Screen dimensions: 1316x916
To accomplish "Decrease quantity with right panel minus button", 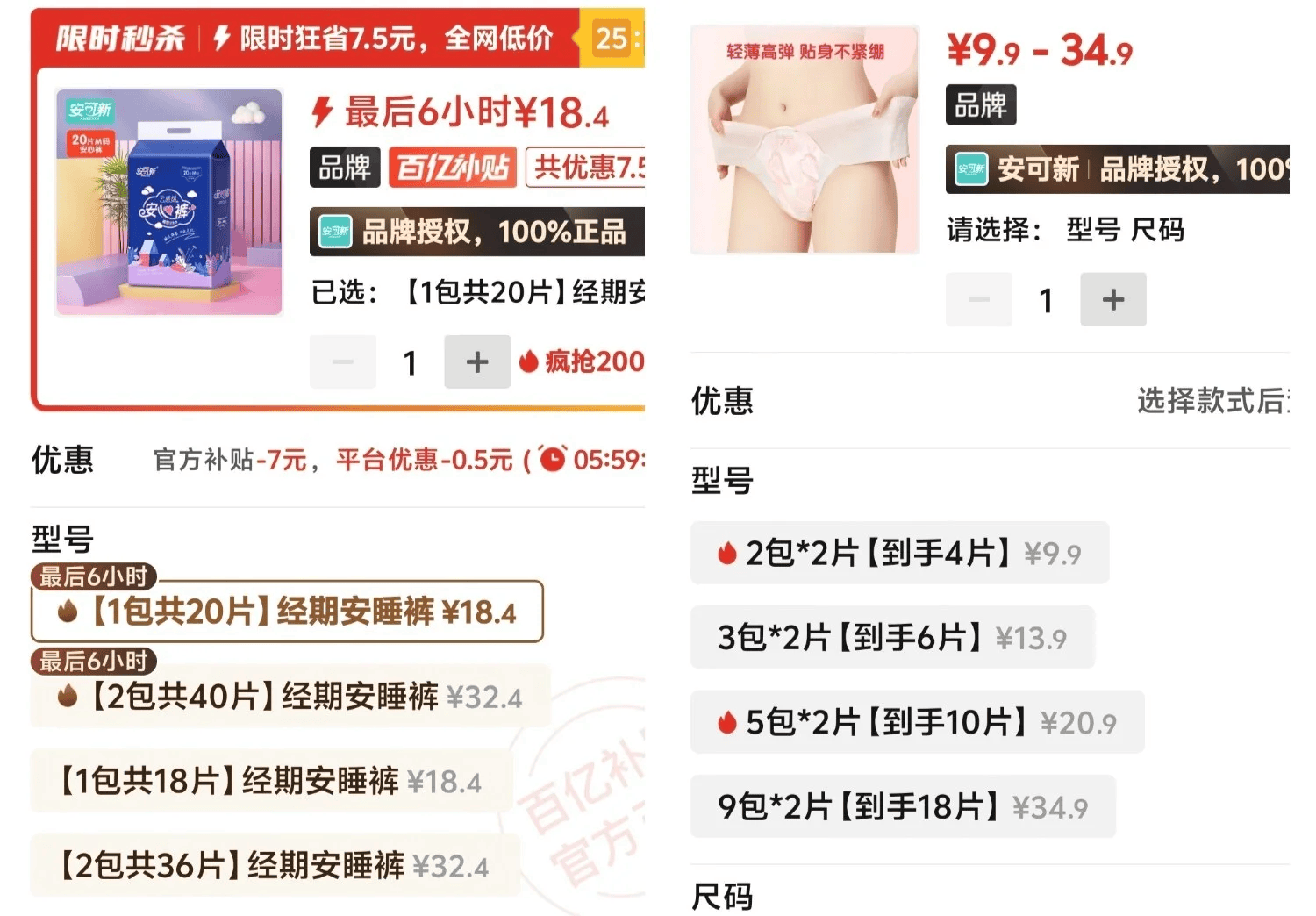I will pyautogui.click(x=979, y=299).
